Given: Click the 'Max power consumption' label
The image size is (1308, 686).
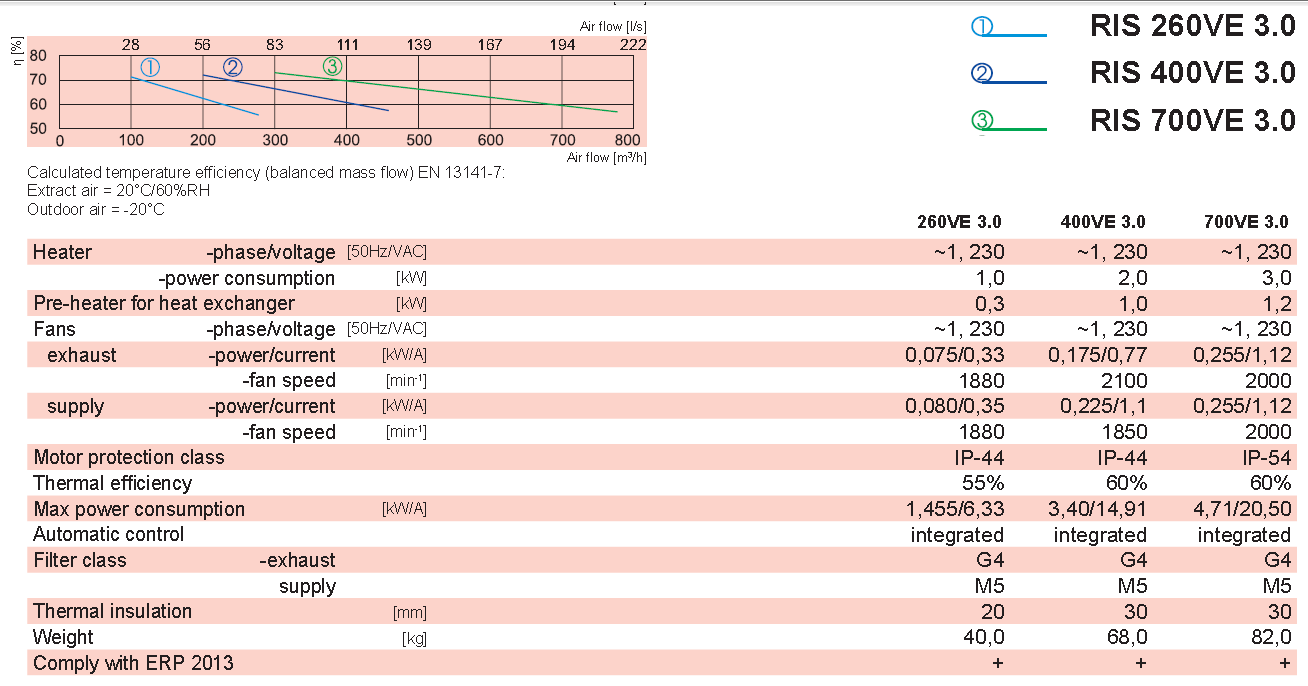Looking at the screenshot, I should tap(139, 509).
